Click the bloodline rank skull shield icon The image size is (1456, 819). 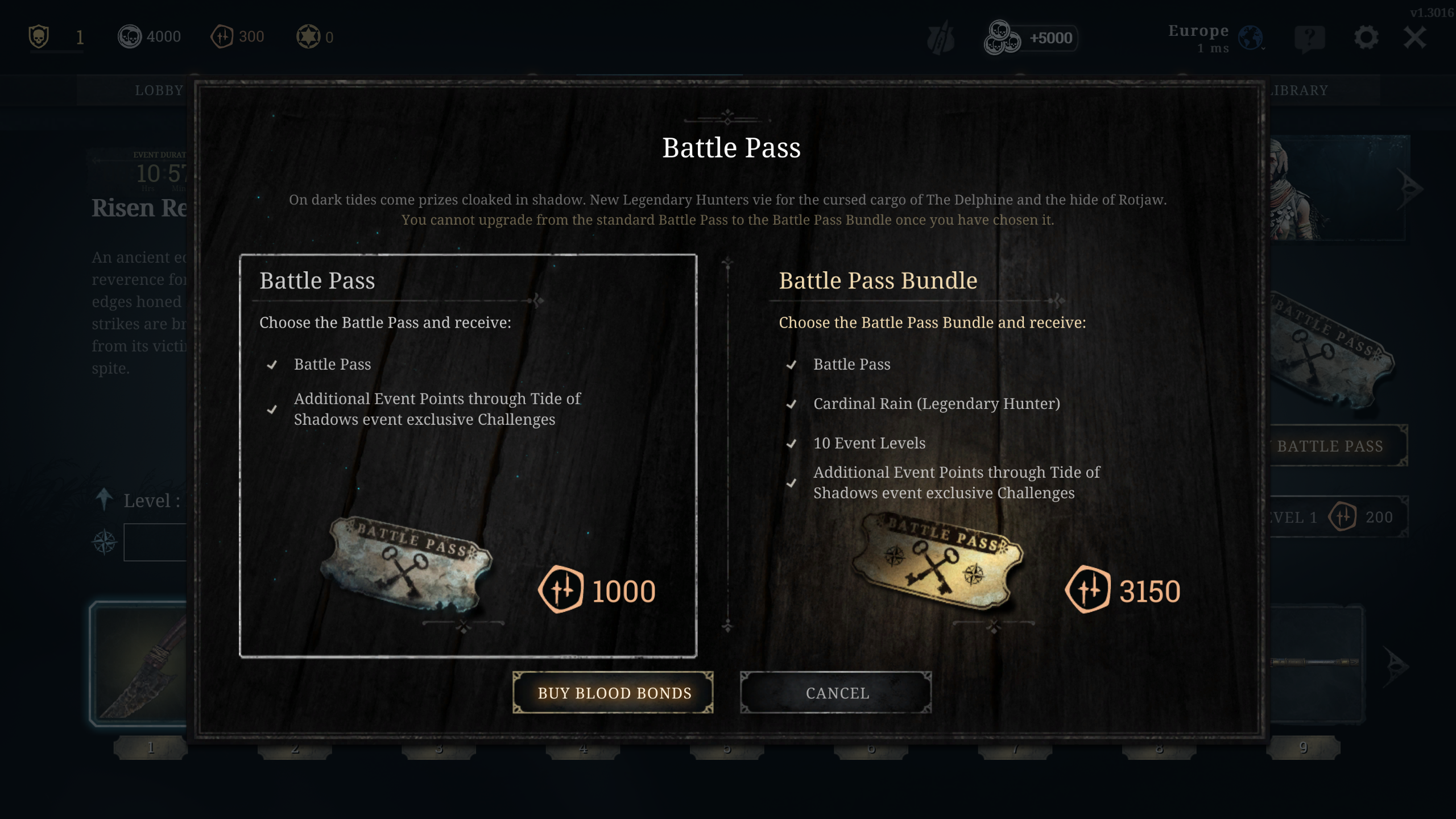pyautogui.click(x=39, y=37)
